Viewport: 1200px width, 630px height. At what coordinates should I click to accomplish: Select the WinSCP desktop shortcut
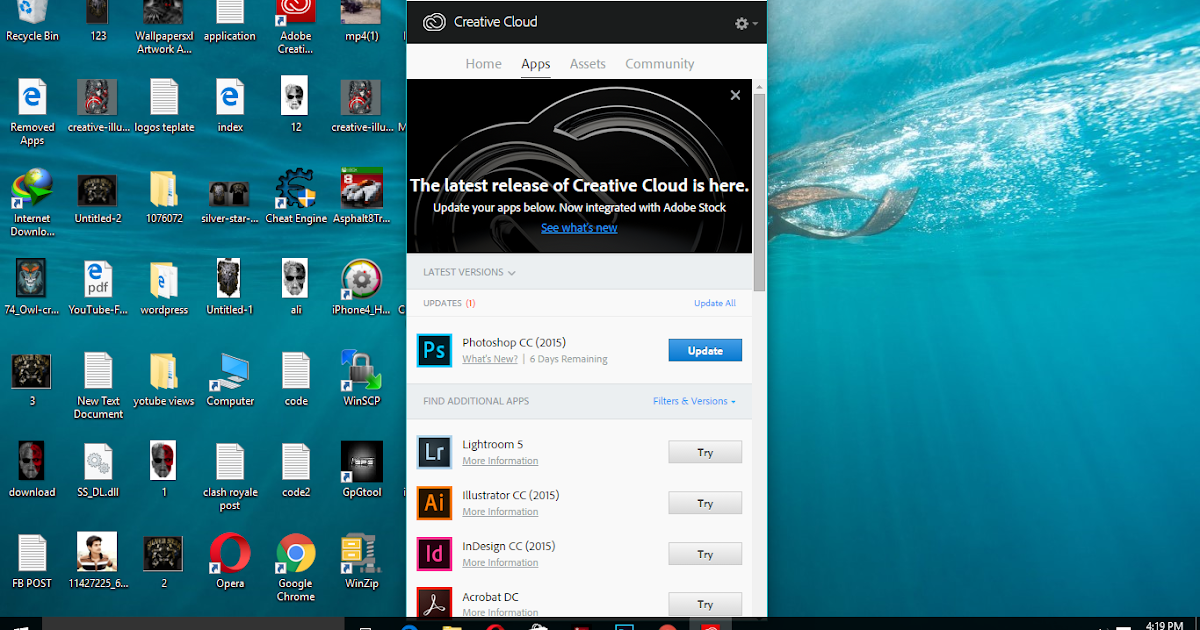(x=361, y=379)
